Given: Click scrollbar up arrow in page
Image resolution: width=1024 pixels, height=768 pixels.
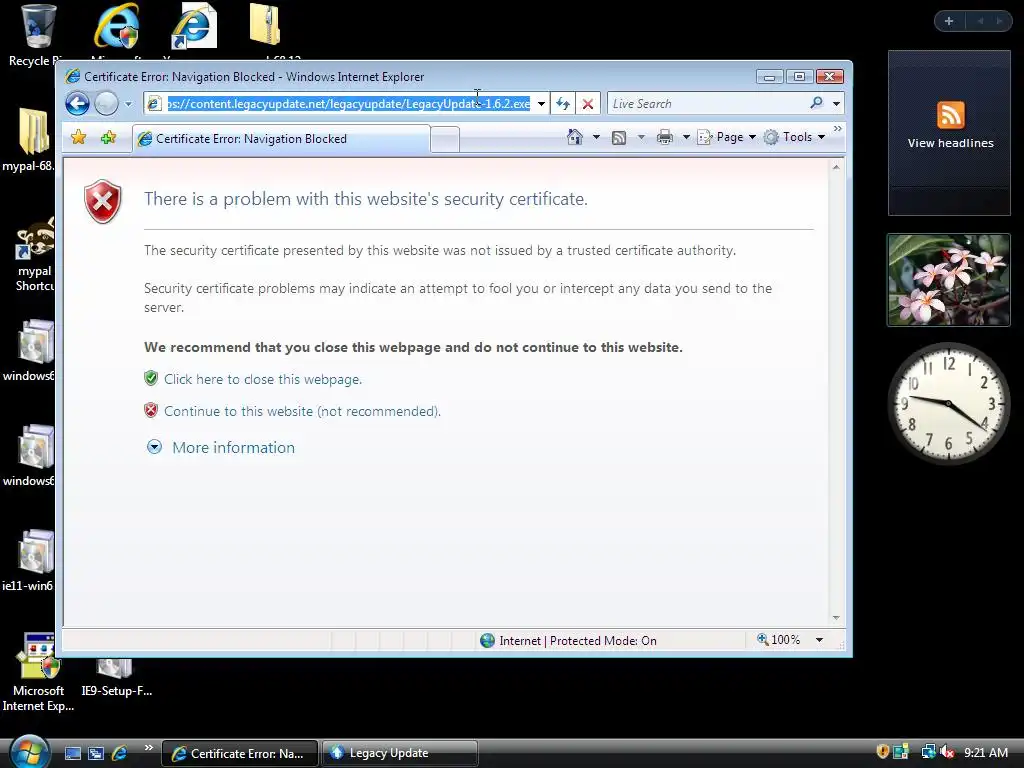Looking at the screenshot, I should pos(836,167).
